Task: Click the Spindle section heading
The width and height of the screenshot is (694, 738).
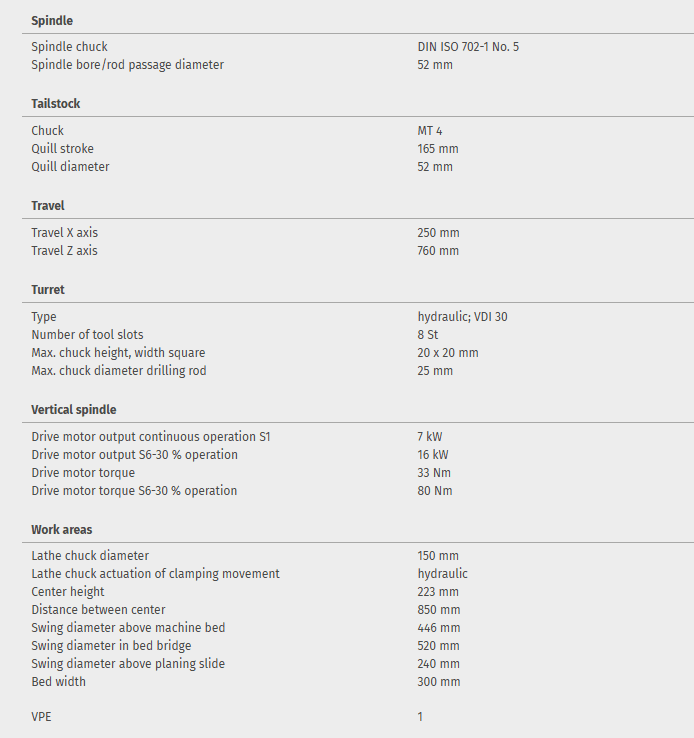Action: (x=52, y=20)
